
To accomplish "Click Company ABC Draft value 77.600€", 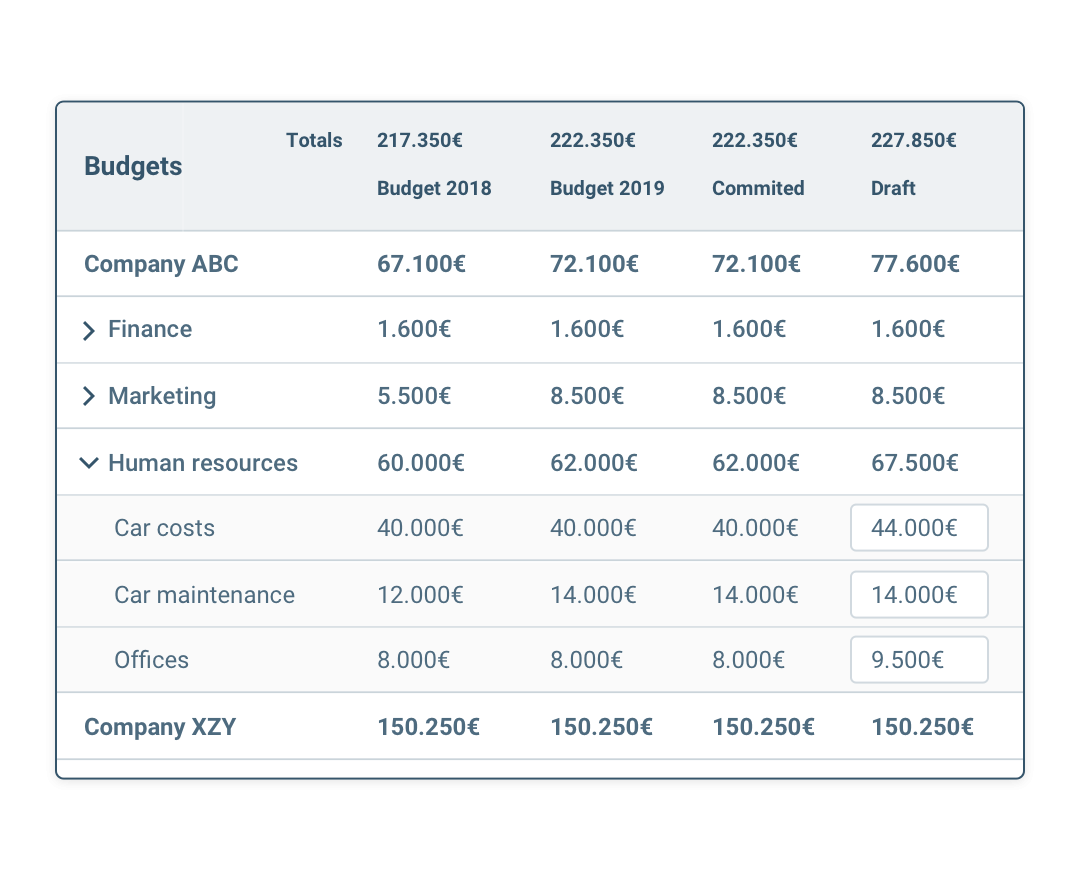I will coord(915,264).
